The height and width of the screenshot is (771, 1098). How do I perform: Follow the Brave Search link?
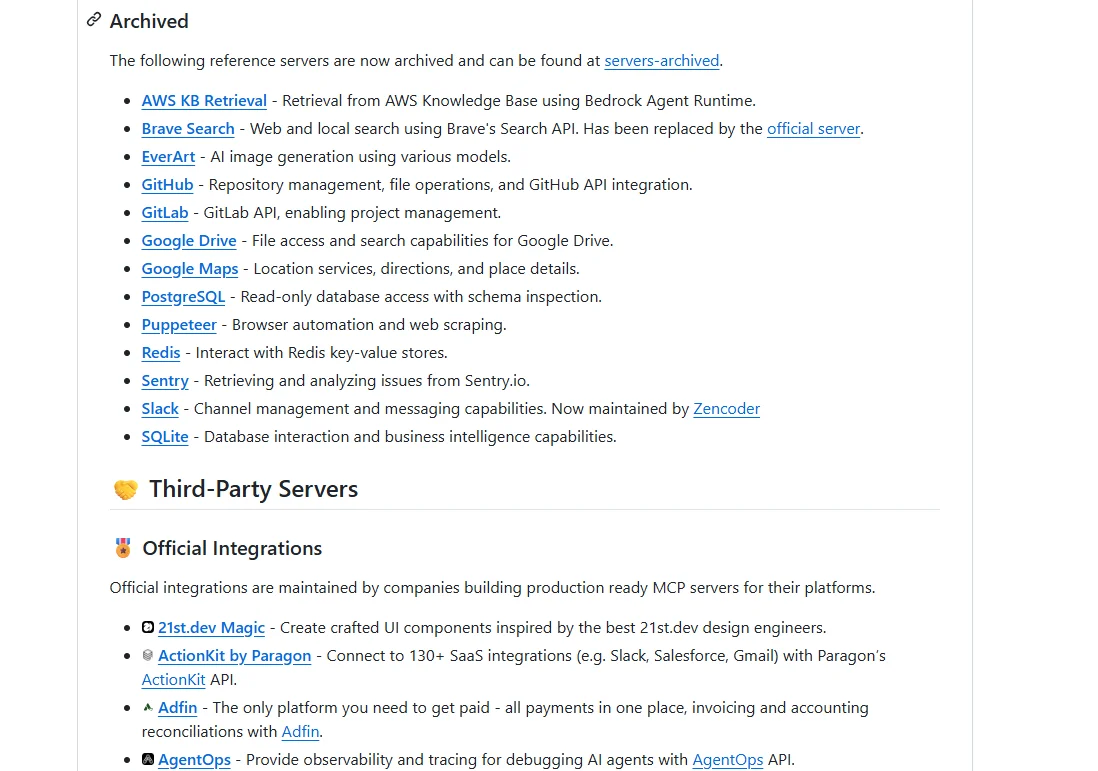coord(188,129)
